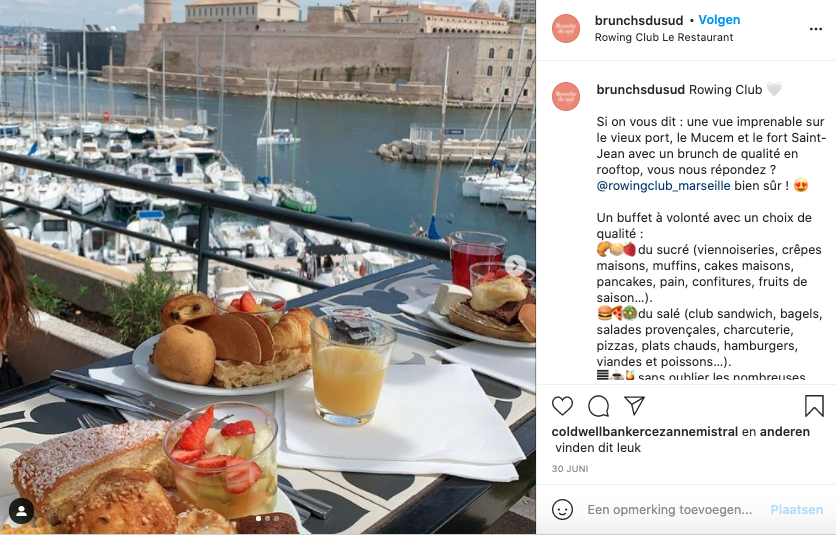Open the 30 JUNI post date link

click(570, 469)
